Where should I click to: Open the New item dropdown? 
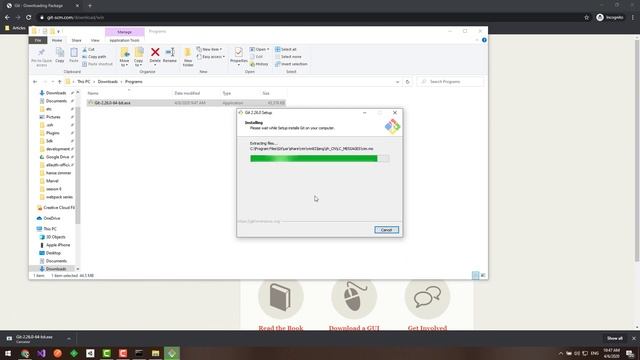point(209,49)
